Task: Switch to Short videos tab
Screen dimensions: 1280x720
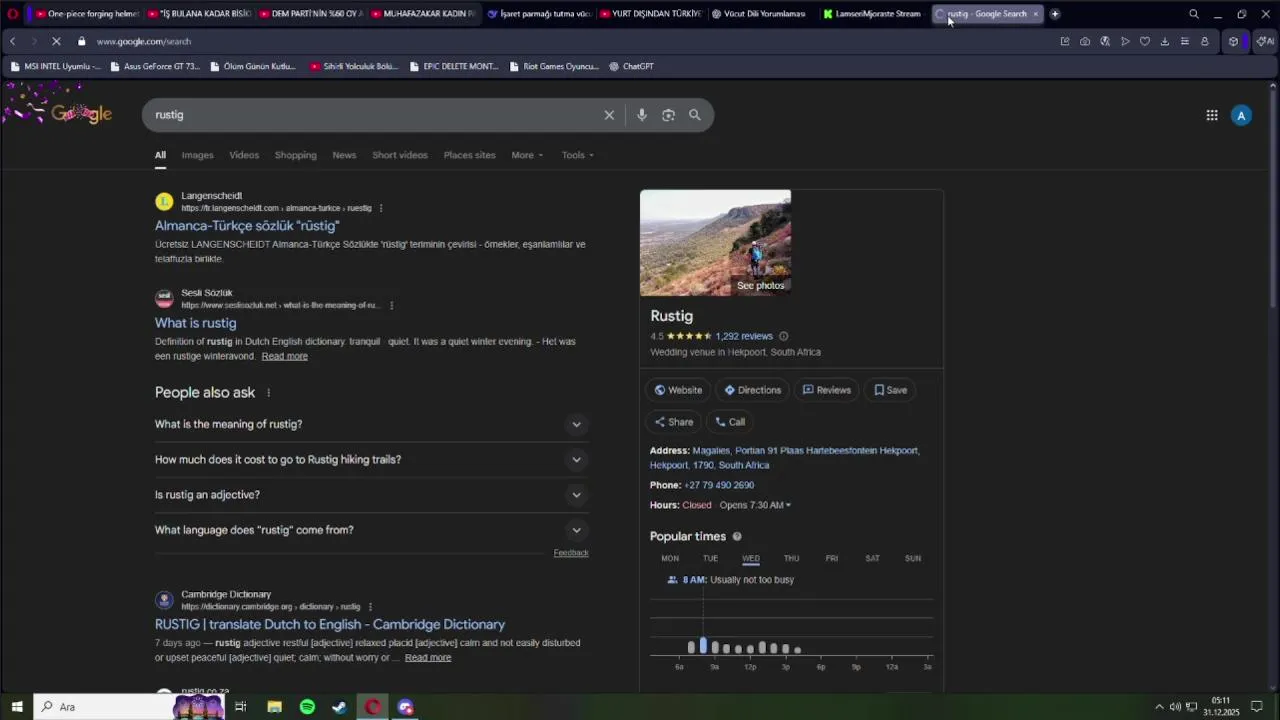Action: point(399,155)
